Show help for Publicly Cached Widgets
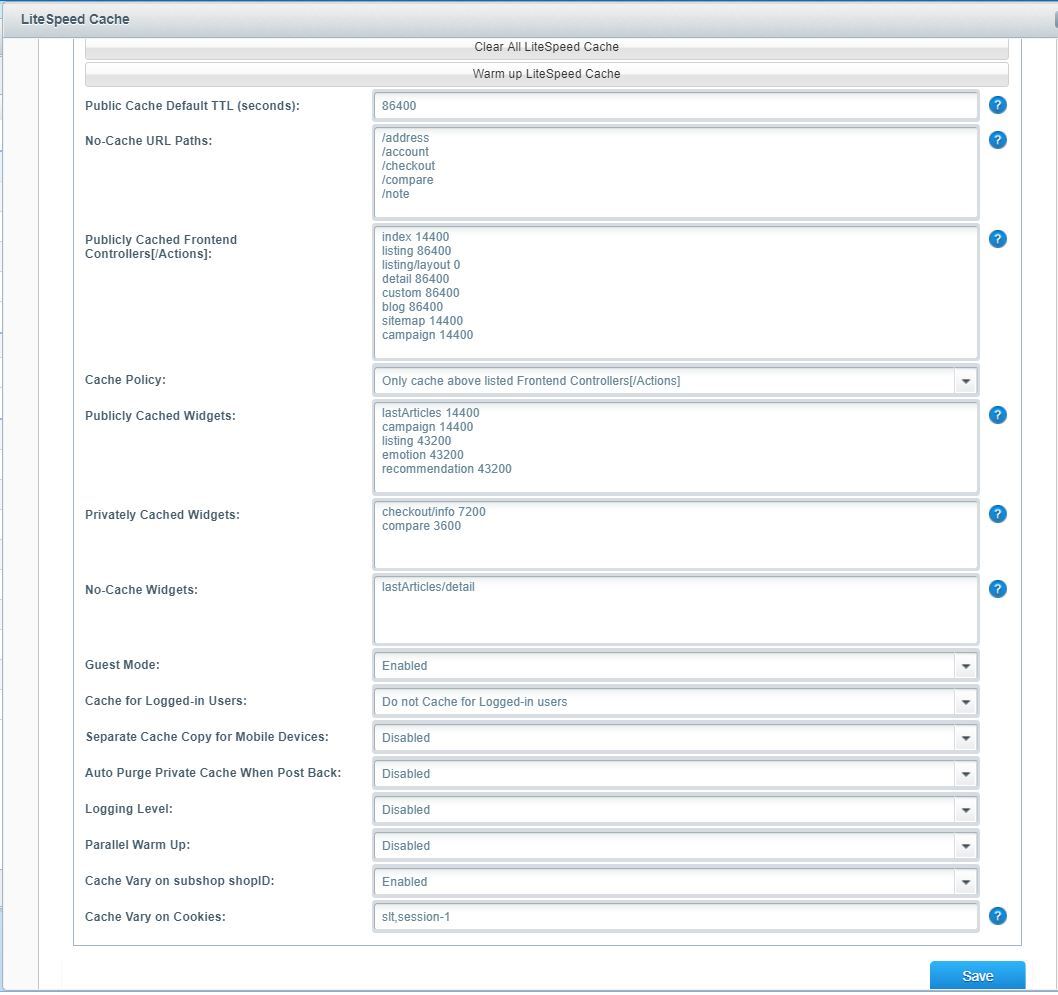The image size is (1058, 995). [997, 416]
